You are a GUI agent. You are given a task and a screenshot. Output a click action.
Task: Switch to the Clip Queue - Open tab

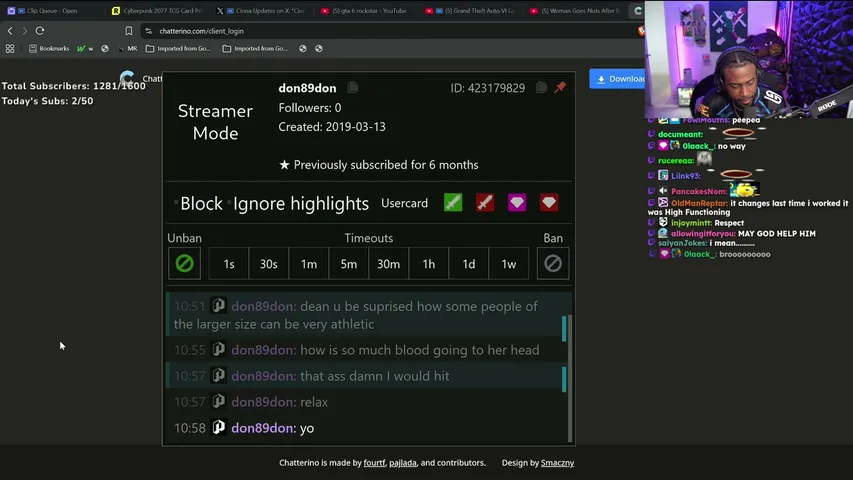point(52,10)
